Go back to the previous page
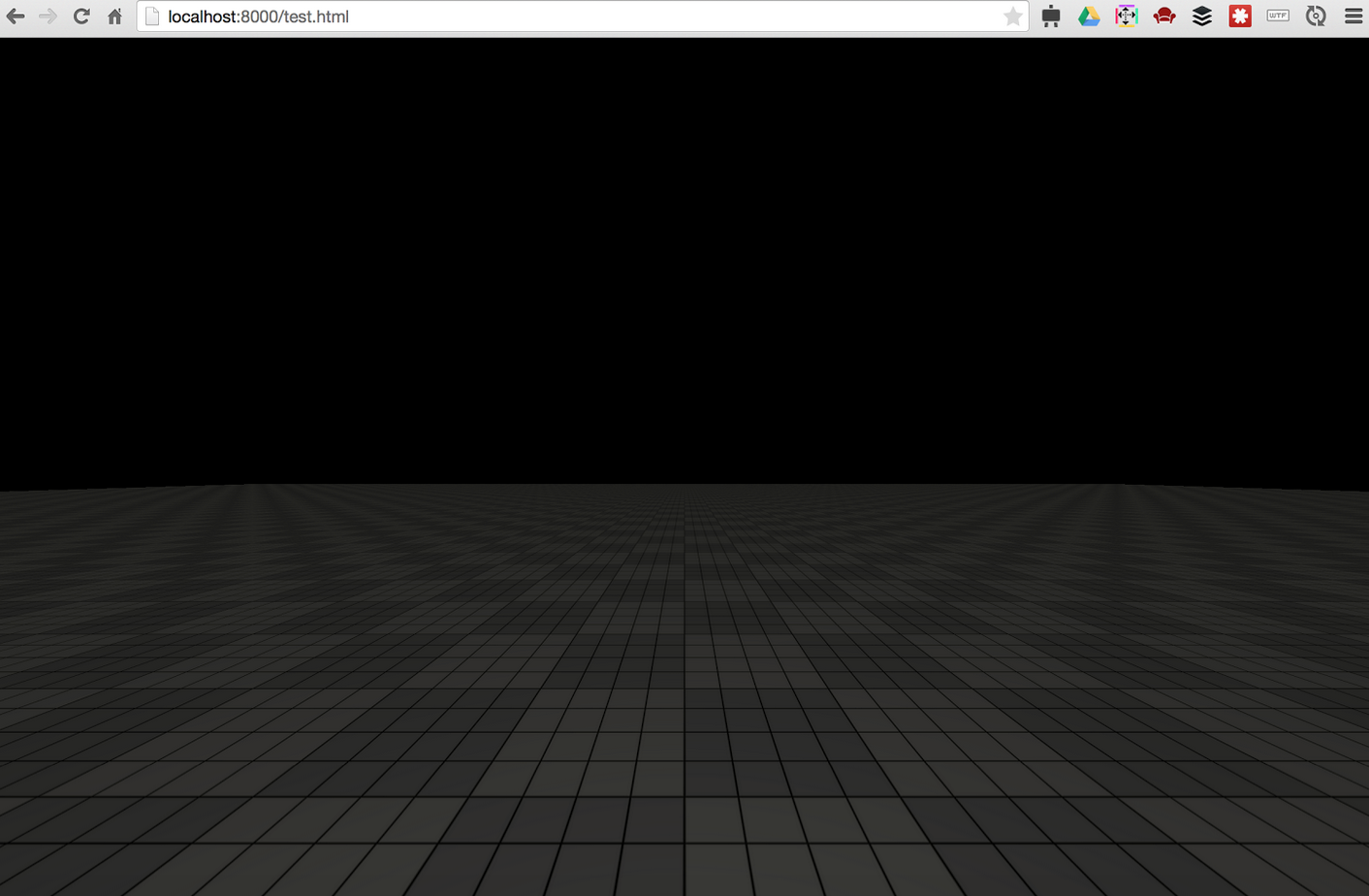Image resolution: width=1369 pixels, height=896 pixels. click(16, 16)
